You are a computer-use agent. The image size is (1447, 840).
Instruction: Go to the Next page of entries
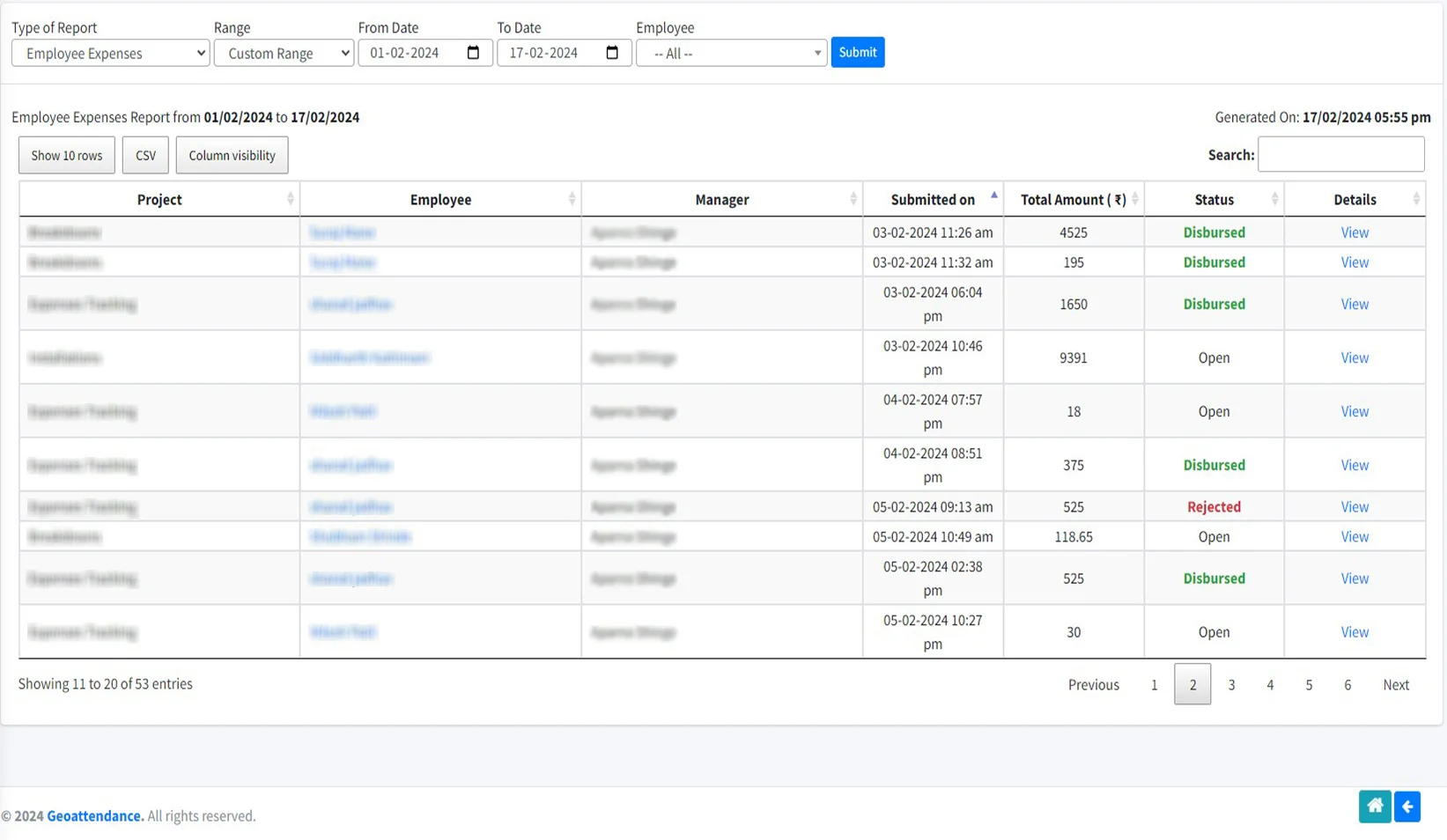pyautogui.click(x=1395, y=684)
